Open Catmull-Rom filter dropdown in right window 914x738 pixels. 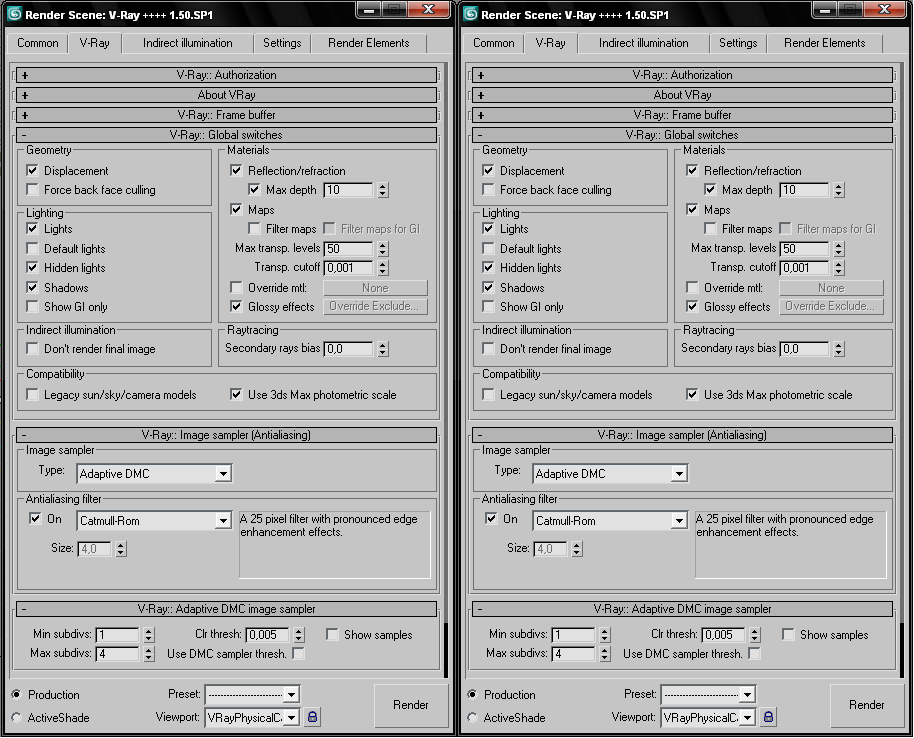tap(679, 521)
